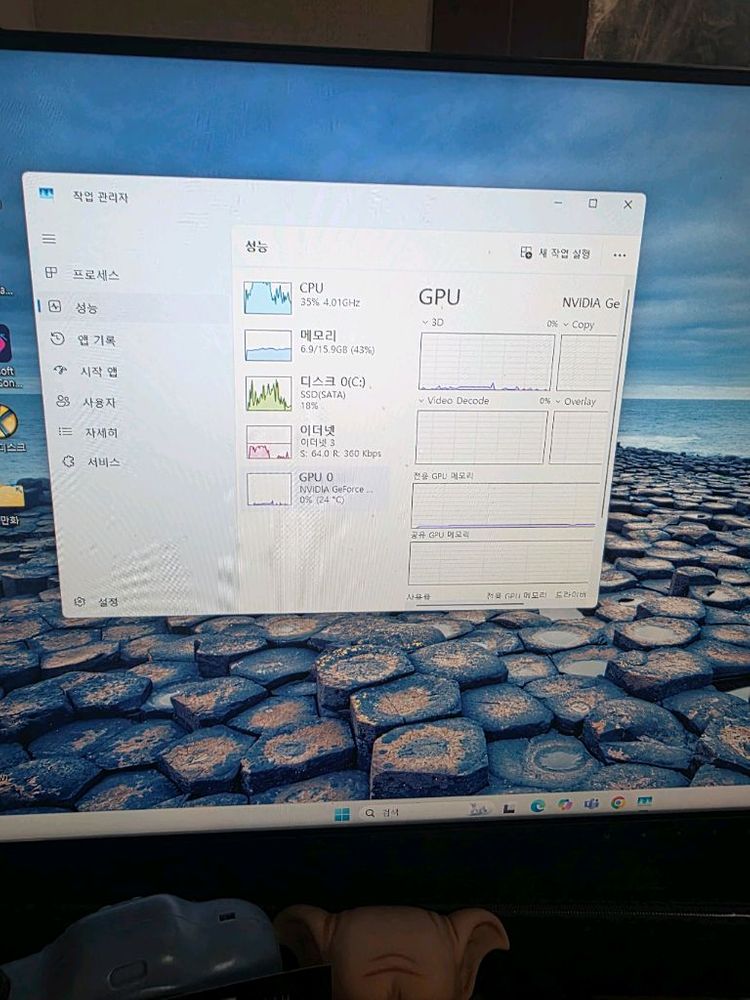Click 새 작업 실행 (Run new task)
This screenshot has height=1000, width=750.
[x=556, y=254]
